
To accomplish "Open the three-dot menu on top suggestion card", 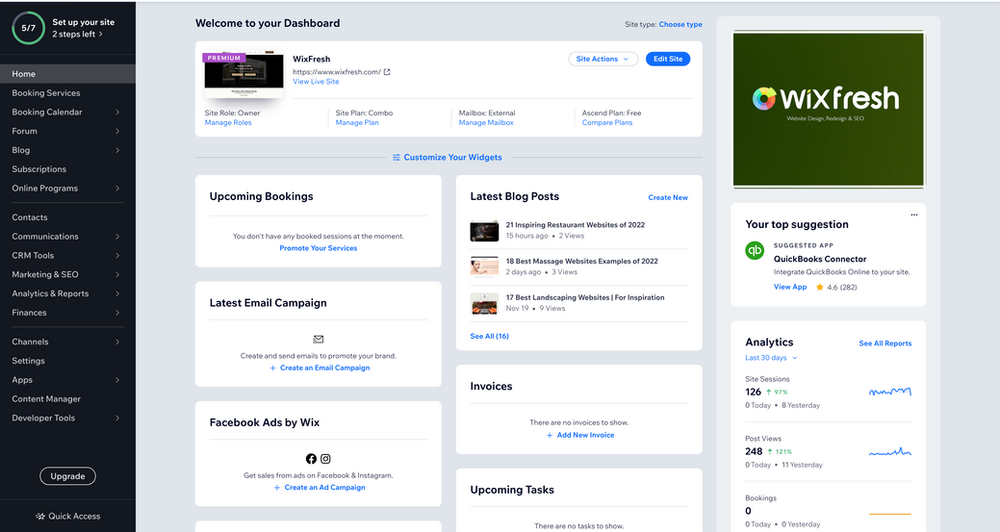I will pos(913,215).
